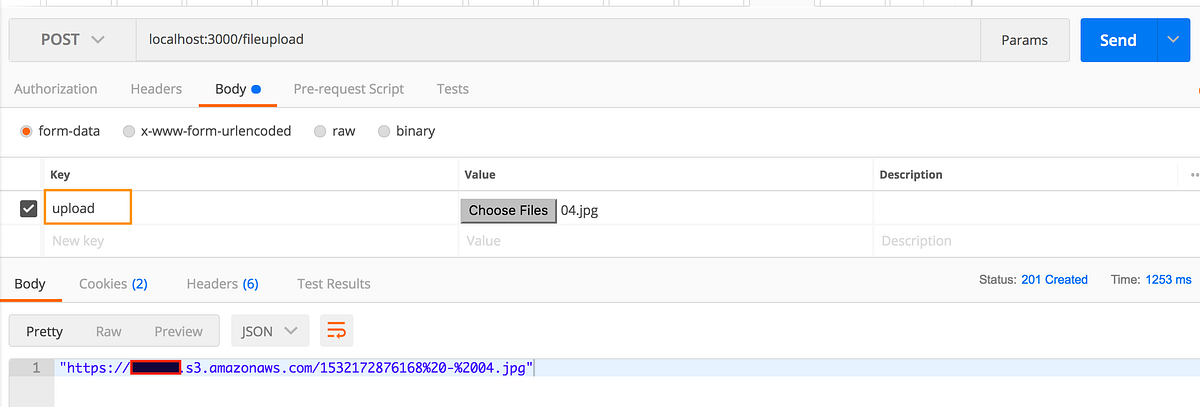The width and height of the screenshot is (1200, 407).
Task: Switch to the Authorization tab
Action: pyautogui.click(x=56, y=89)
